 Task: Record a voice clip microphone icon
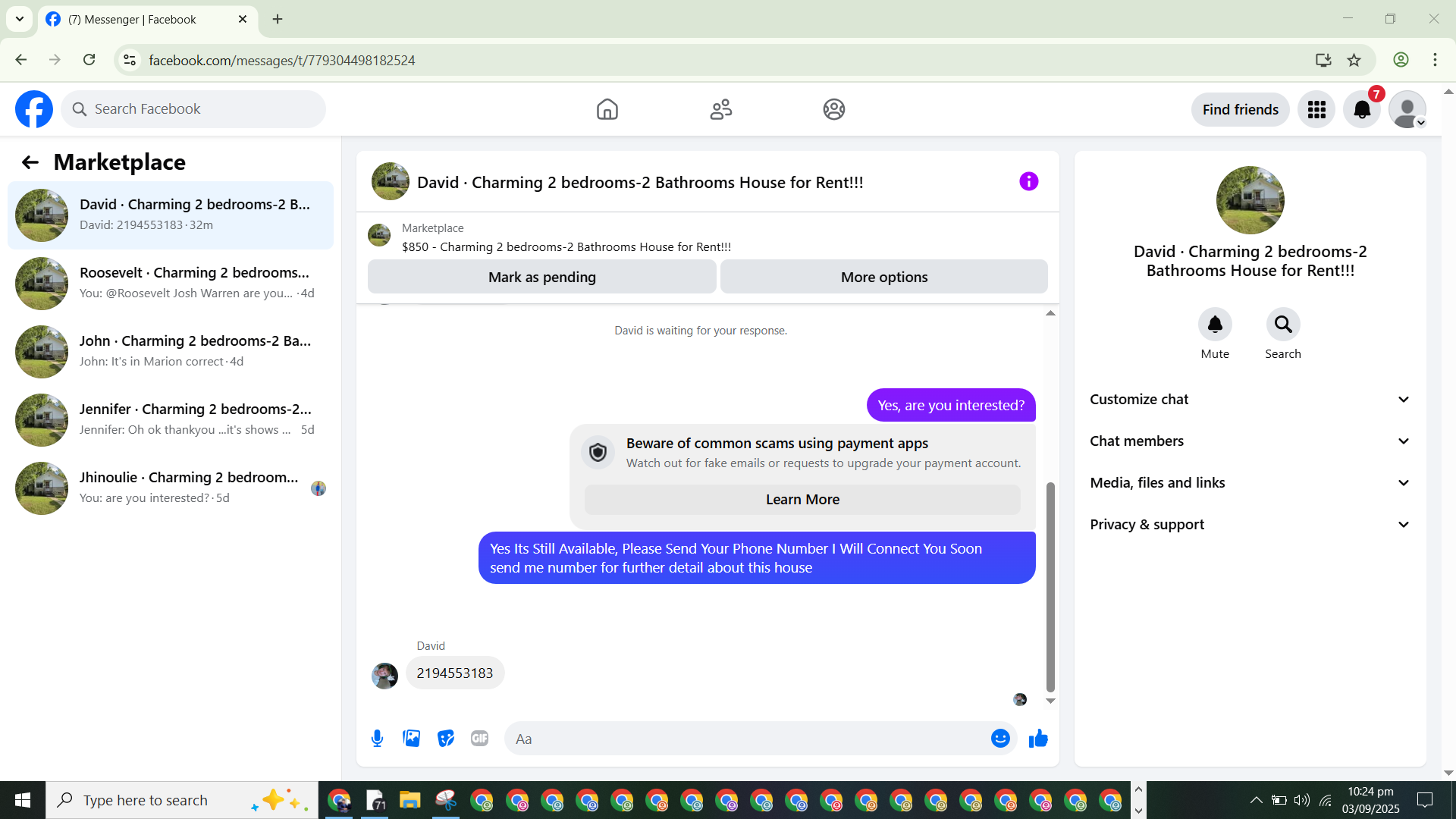pyautogui.click(x=377, y=739)
